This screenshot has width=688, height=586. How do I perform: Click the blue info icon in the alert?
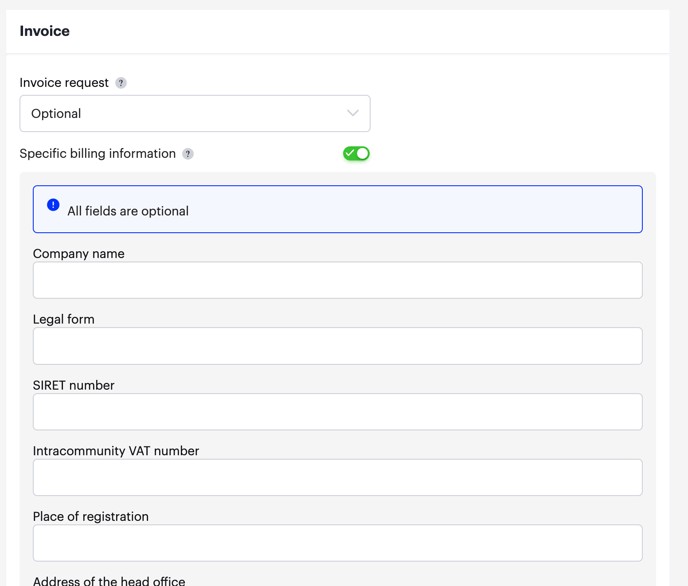pos(53,205)
